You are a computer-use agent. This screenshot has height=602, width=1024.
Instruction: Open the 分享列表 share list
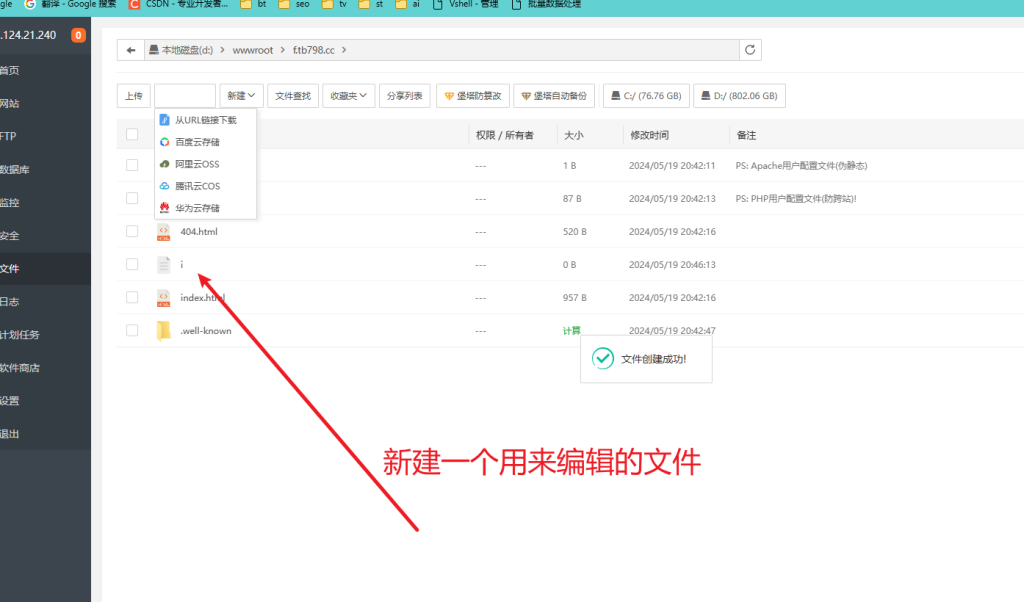[404, 96]
